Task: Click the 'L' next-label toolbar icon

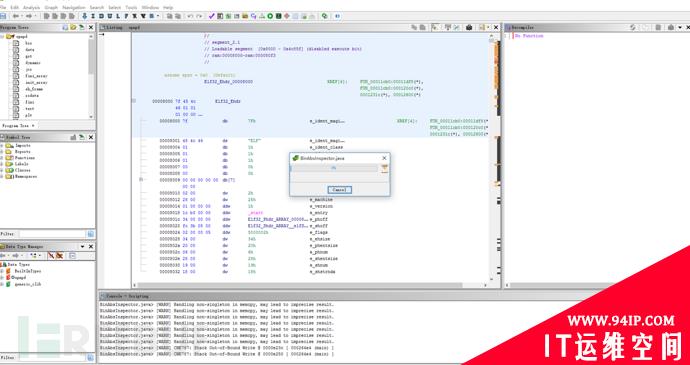Action: (x=118, y=16)
